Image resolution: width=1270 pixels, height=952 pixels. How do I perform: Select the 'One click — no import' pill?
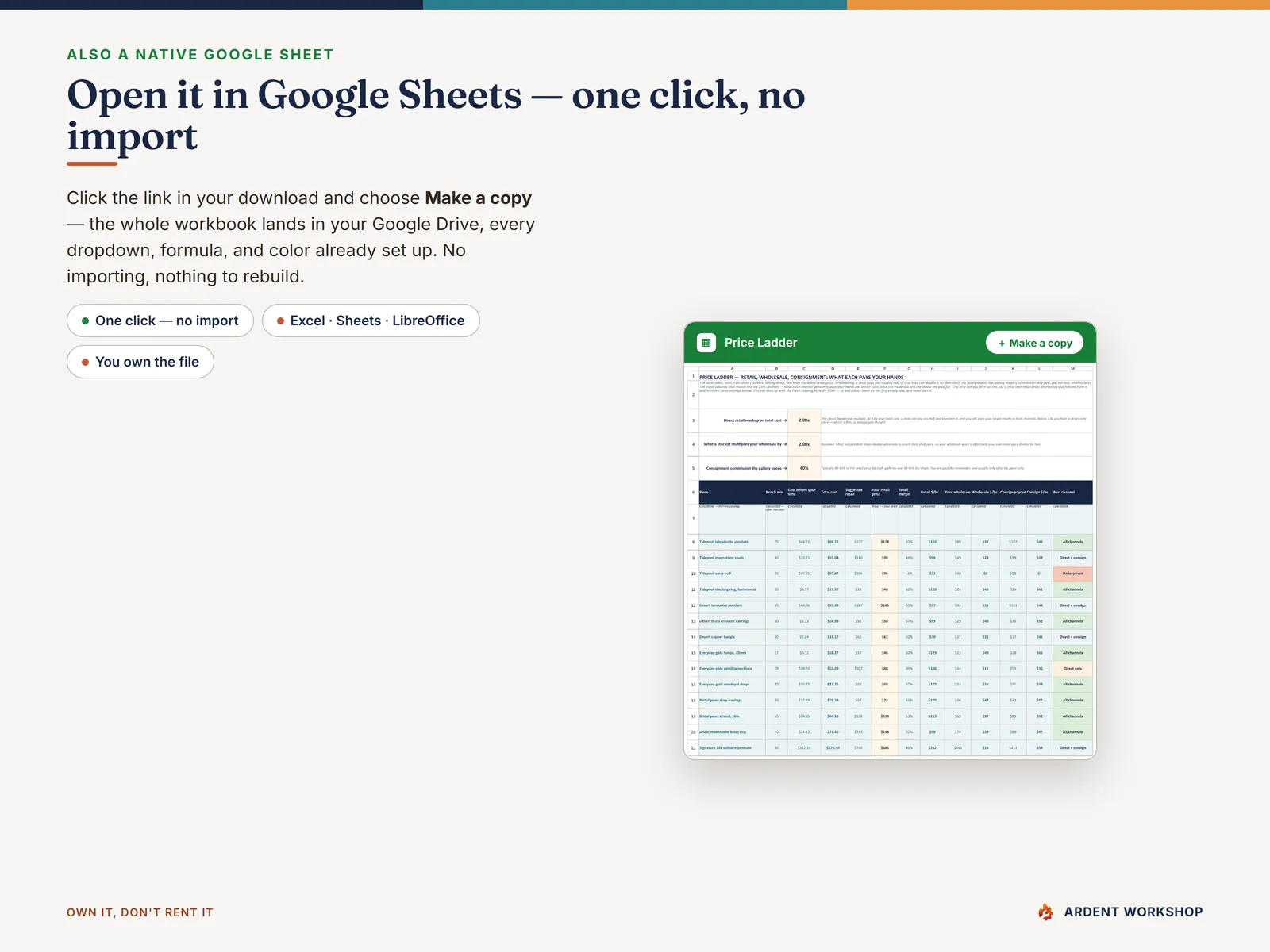click(160, 321)
